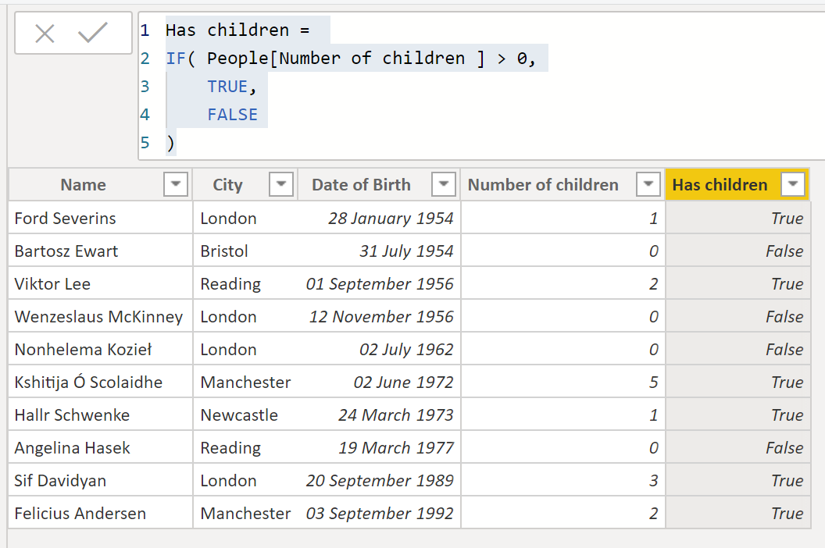Click the Date of Birth column header
The width and height of the screenshot is (825, 548).
[361, 185]
